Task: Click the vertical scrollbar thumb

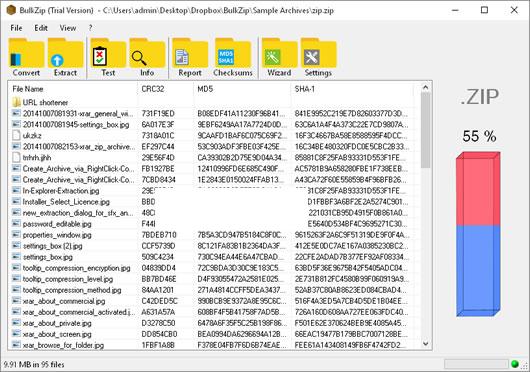Action: (x=426, y=130)
